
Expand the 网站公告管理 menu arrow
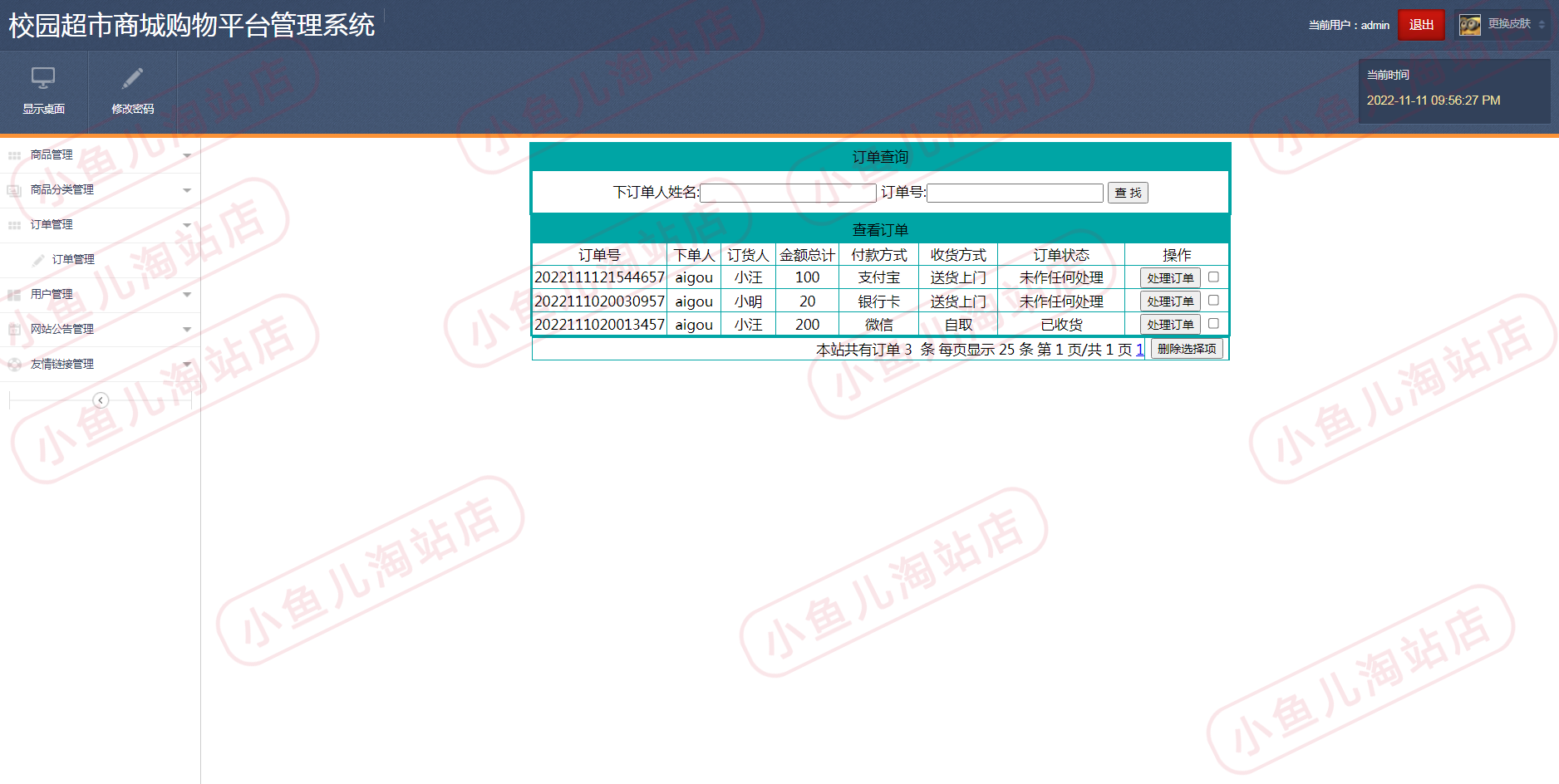[x=187, y=330]
